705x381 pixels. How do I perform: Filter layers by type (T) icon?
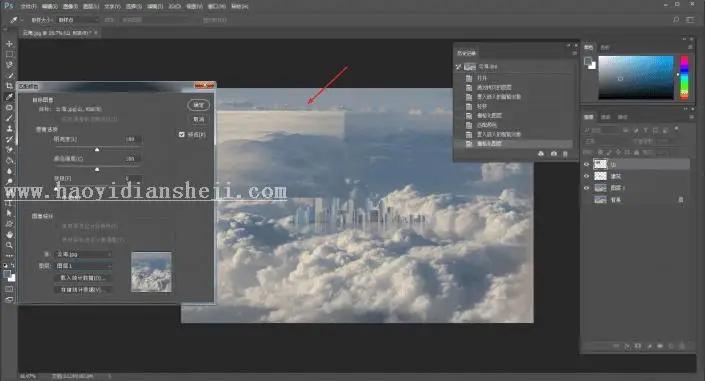(x=646, y=130)
